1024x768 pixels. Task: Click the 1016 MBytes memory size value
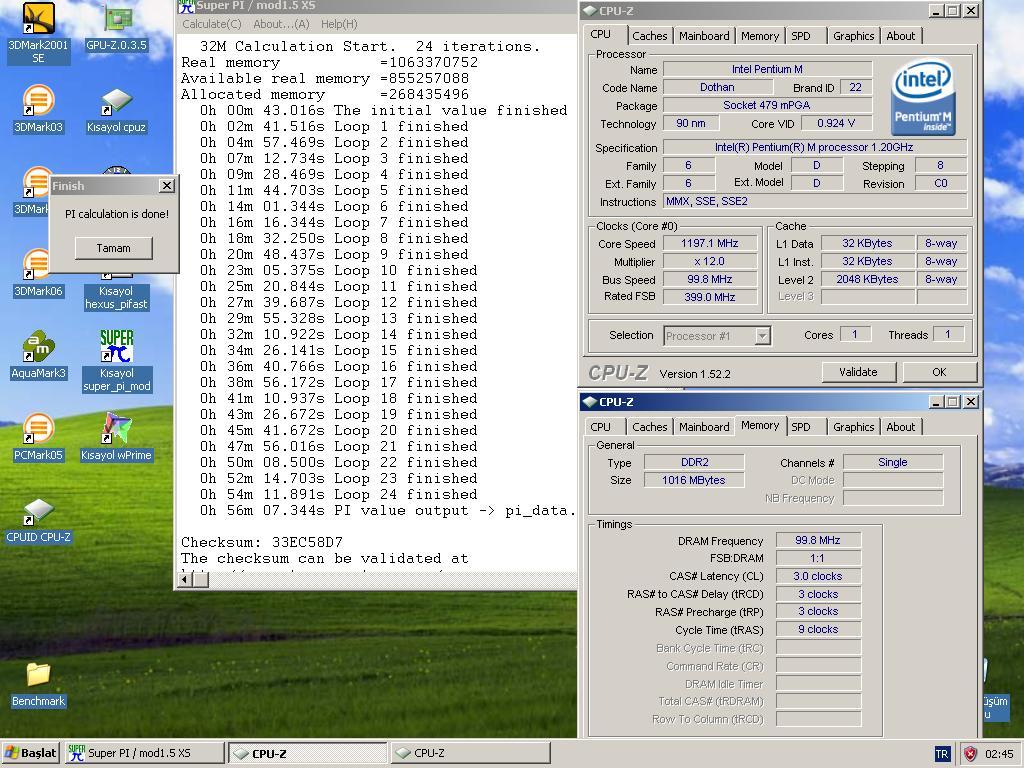pyautogui.click(x=694, y=480)
